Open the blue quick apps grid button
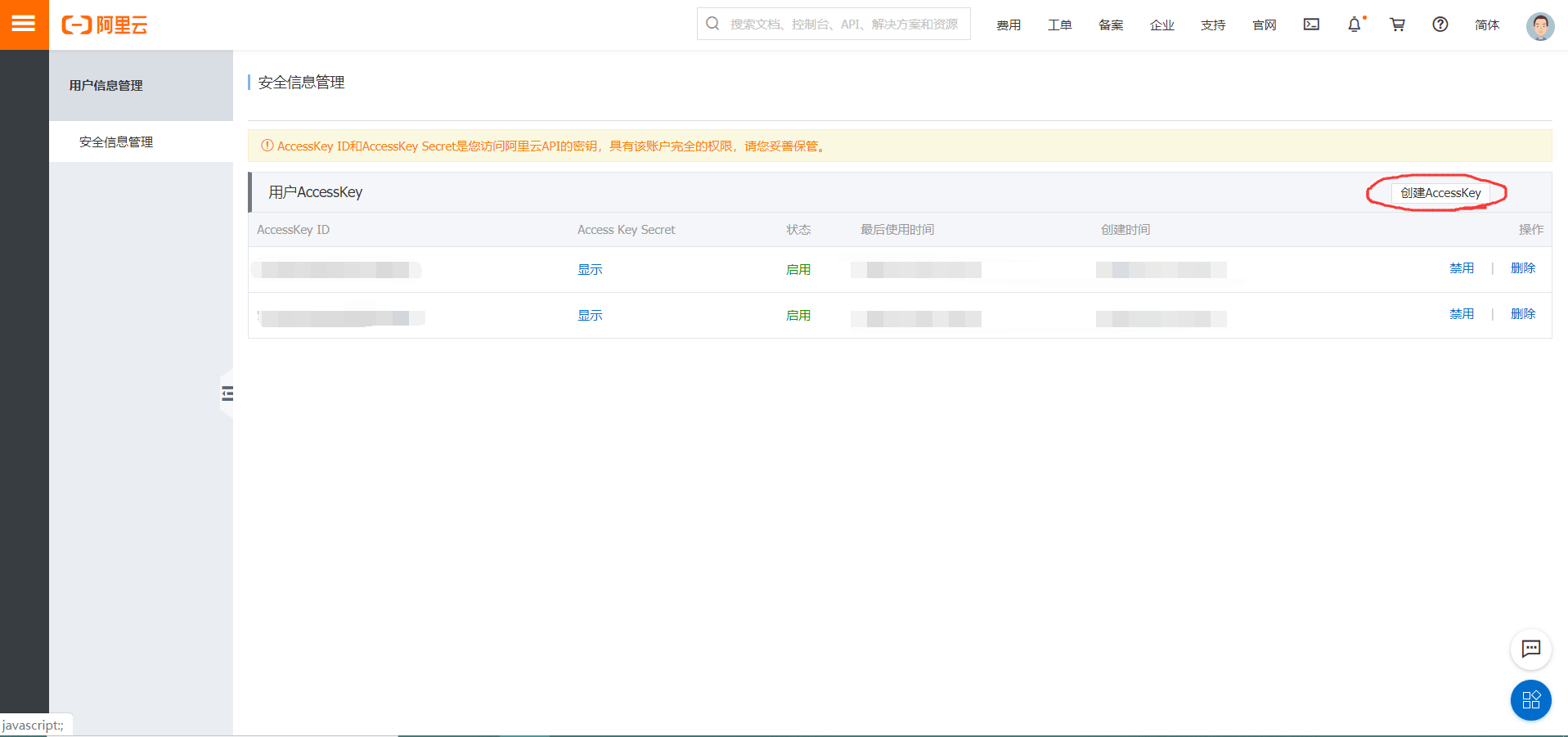 tap(1530, 700)
